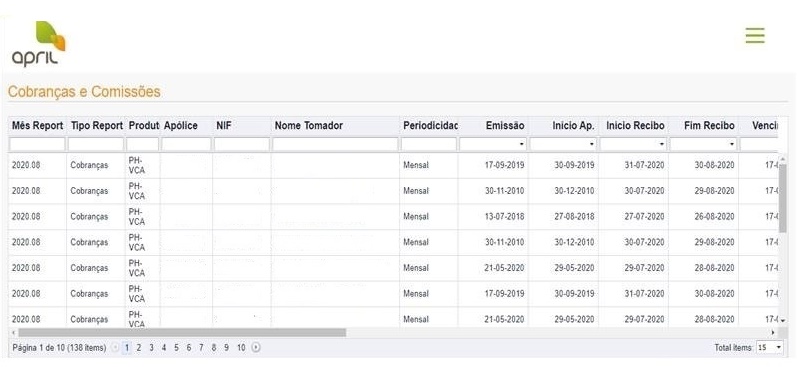797x367 pixels.
Task: Click previous page arrow in pager
Action: pos(115,348)
